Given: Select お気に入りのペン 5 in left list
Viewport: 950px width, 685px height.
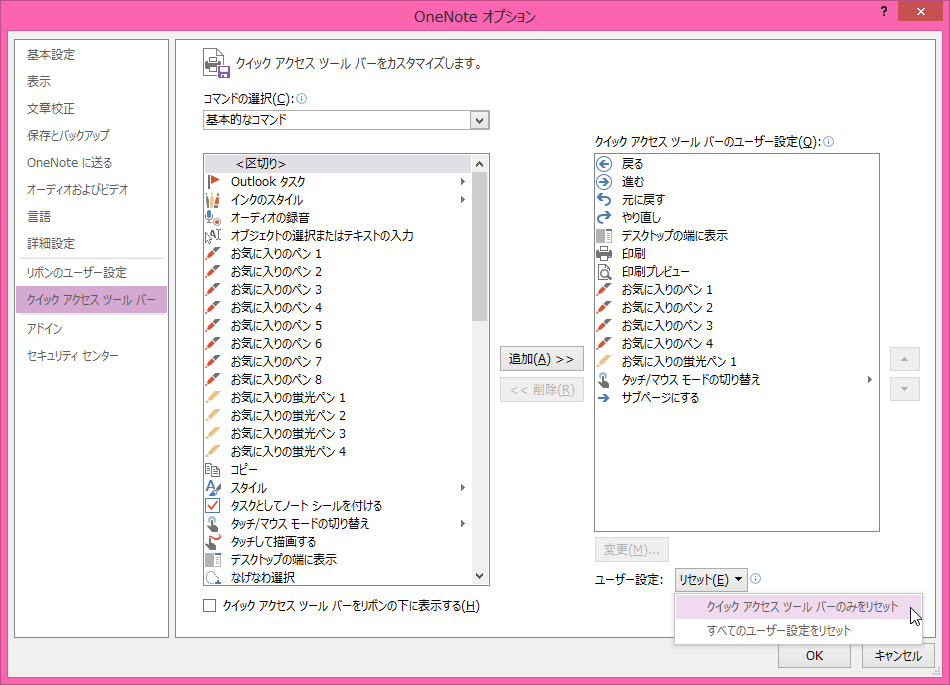Looking at the screenshot, I should [x=337, y=326].
